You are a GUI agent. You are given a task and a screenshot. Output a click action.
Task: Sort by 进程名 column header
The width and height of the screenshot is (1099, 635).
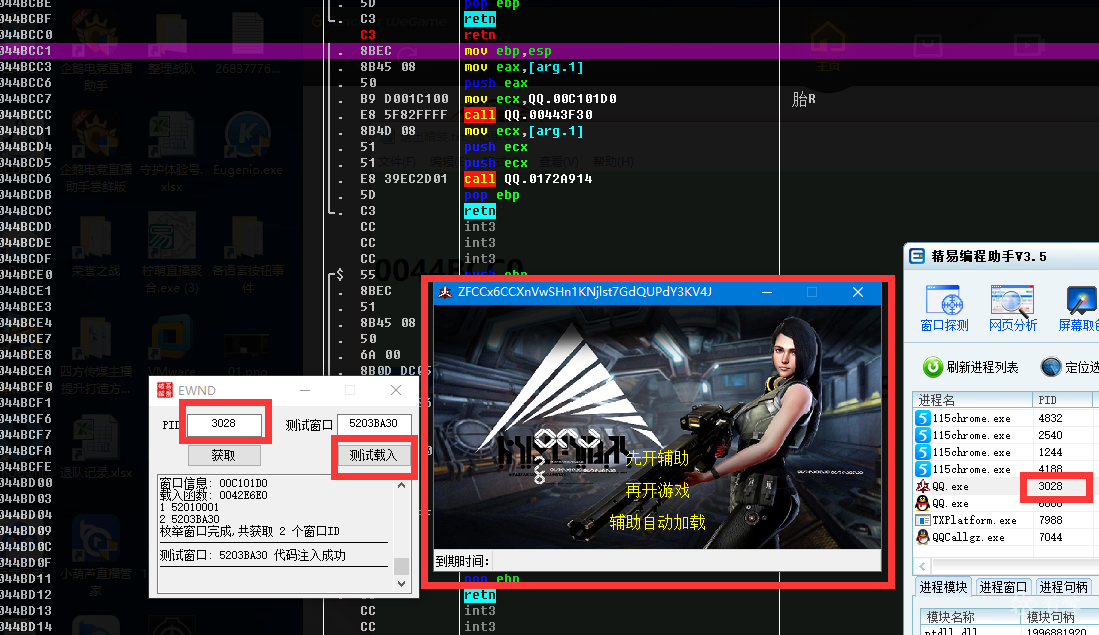(x=972, y=400)
